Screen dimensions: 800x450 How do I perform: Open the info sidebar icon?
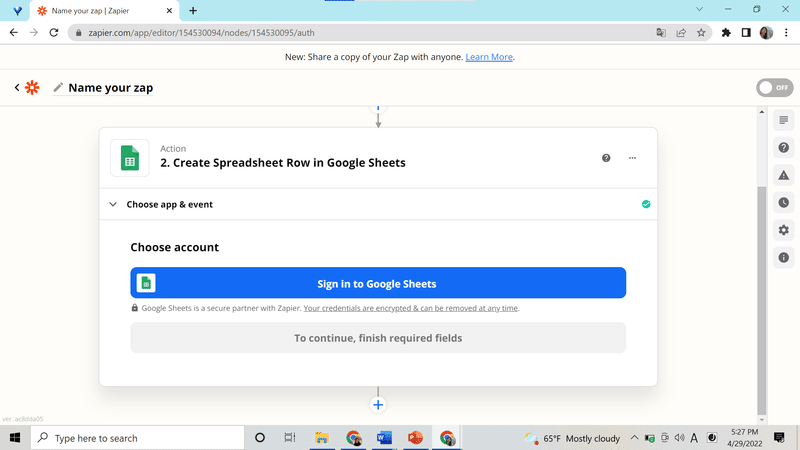click(x=784, y=258)
